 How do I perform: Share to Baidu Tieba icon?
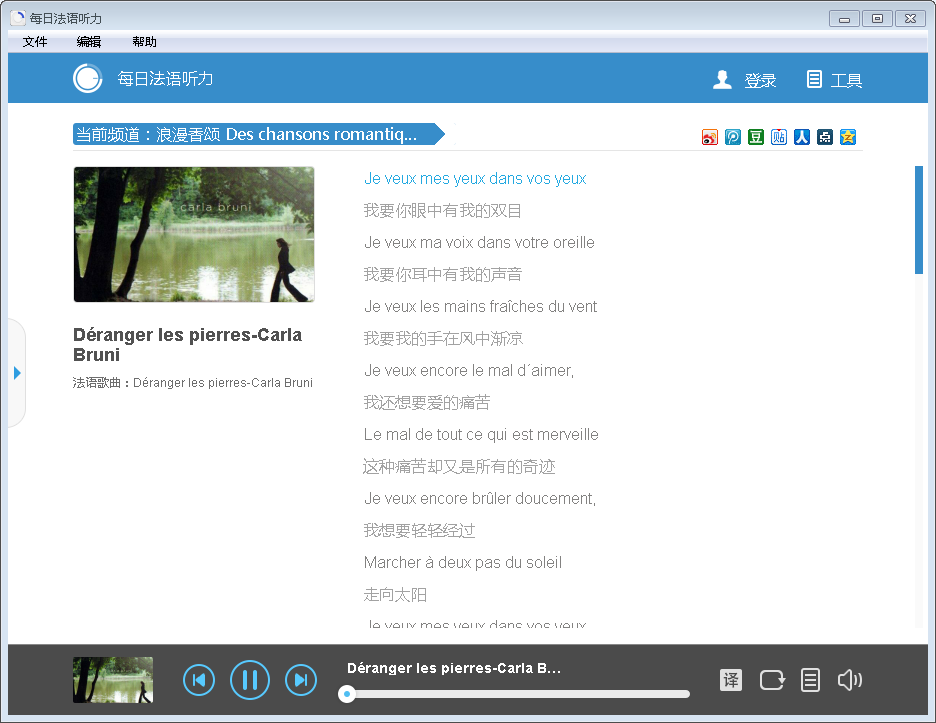(778, 137)
